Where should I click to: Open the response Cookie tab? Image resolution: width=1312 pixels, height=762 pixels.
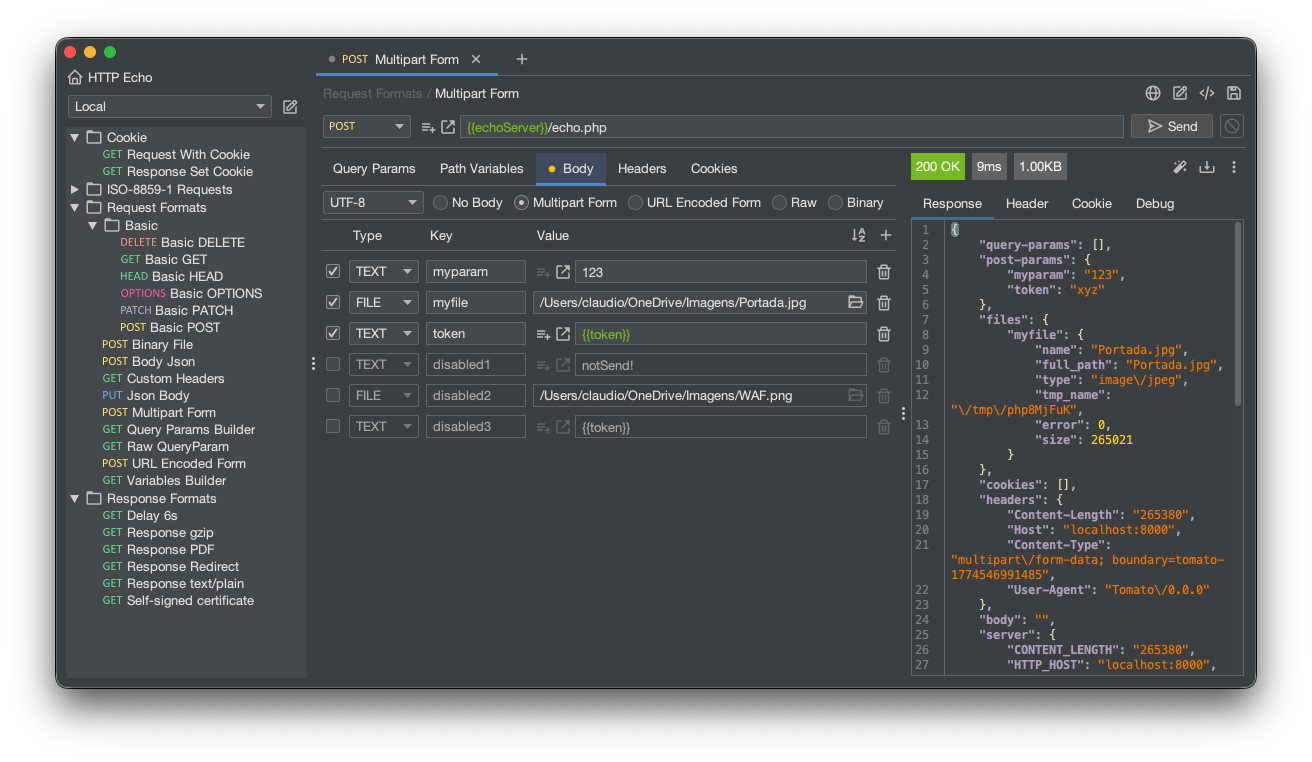1092,203
